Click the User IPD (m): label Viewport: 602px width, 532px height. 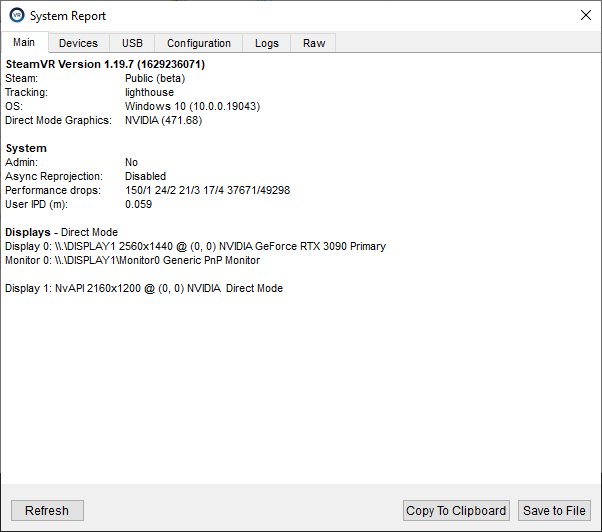point(36,204)
